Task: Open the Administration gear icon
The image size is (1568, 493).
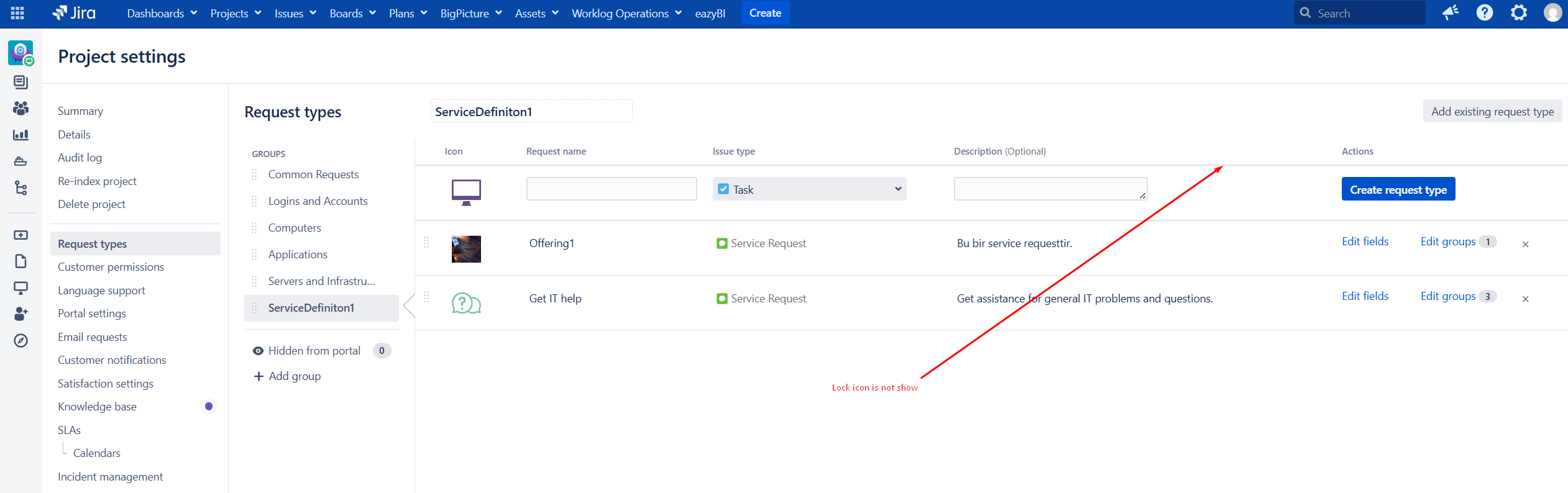Action: pos(1519,13)
